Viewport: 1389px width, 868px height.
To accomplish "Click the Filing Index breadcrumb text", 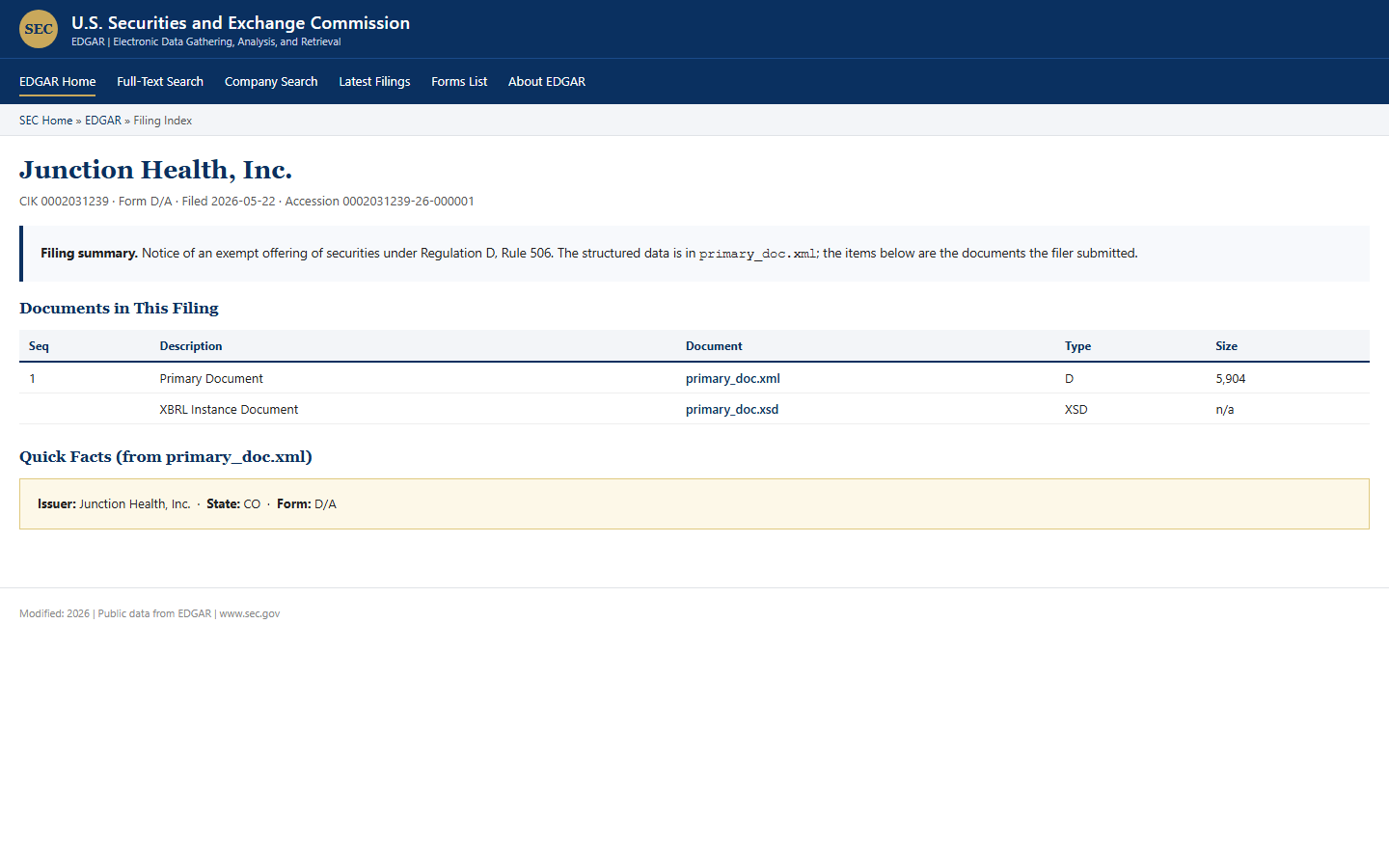I will click(163, 121).
